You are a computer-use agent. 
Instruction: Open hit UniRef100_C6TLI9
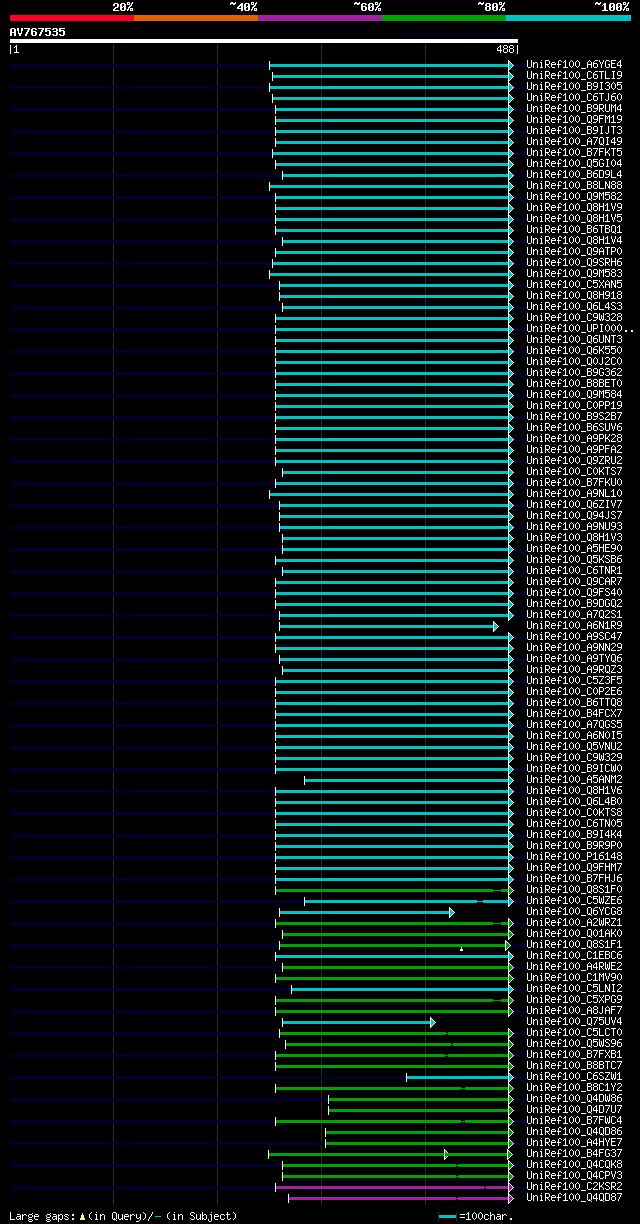coord(574,75)
